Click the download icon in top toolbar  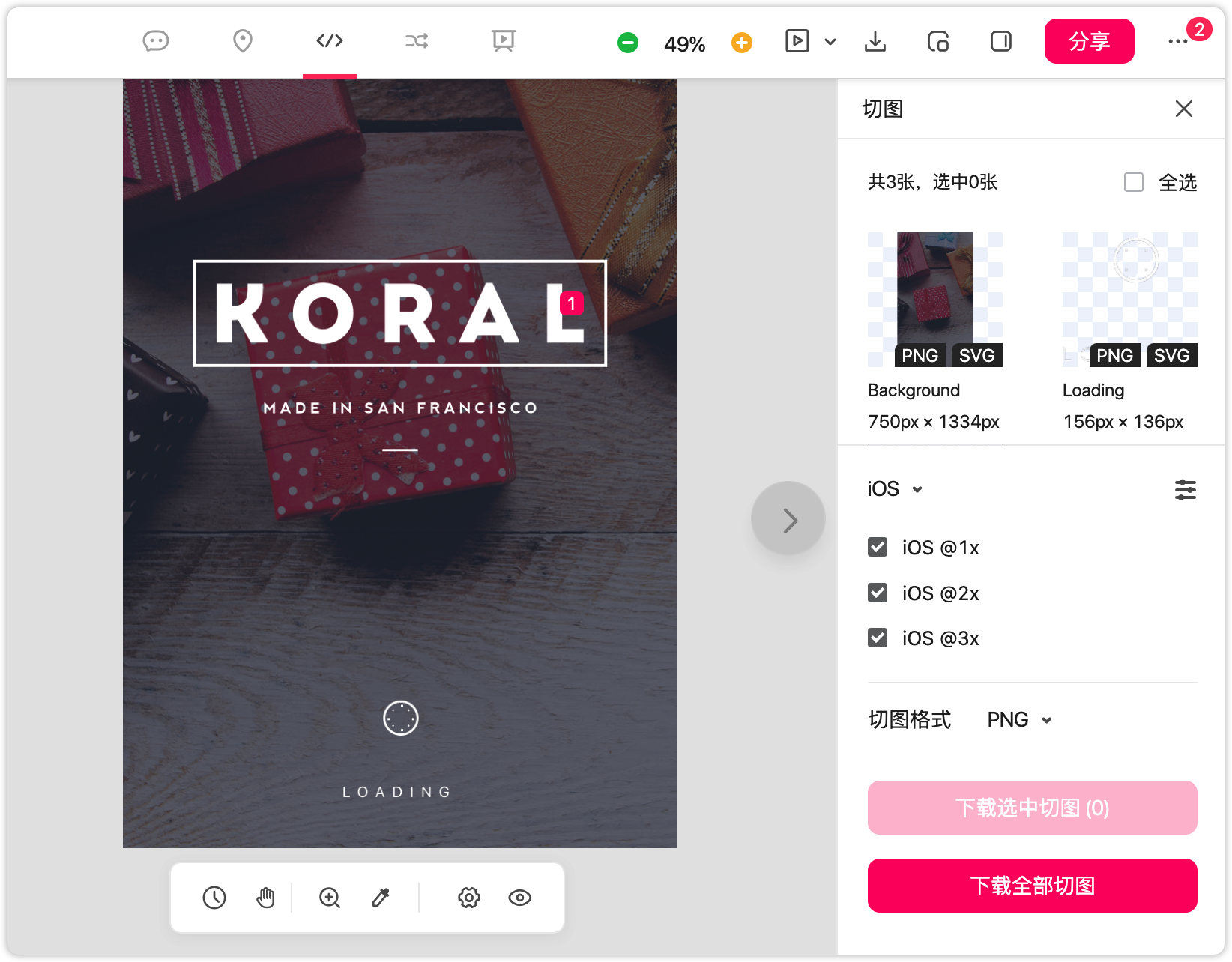(x=875, y=42)
